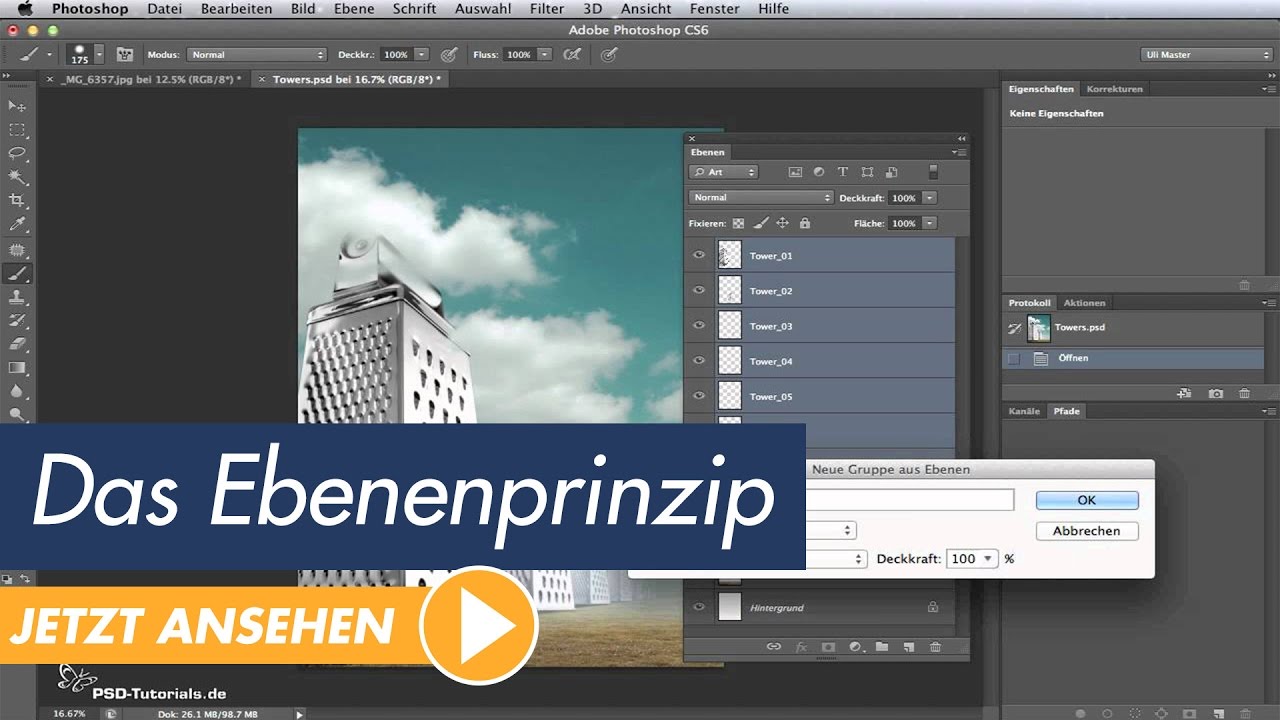Toggle layer filtering switch in Ebenen
Screen dimensions: 1280x720
pos(933,172)
